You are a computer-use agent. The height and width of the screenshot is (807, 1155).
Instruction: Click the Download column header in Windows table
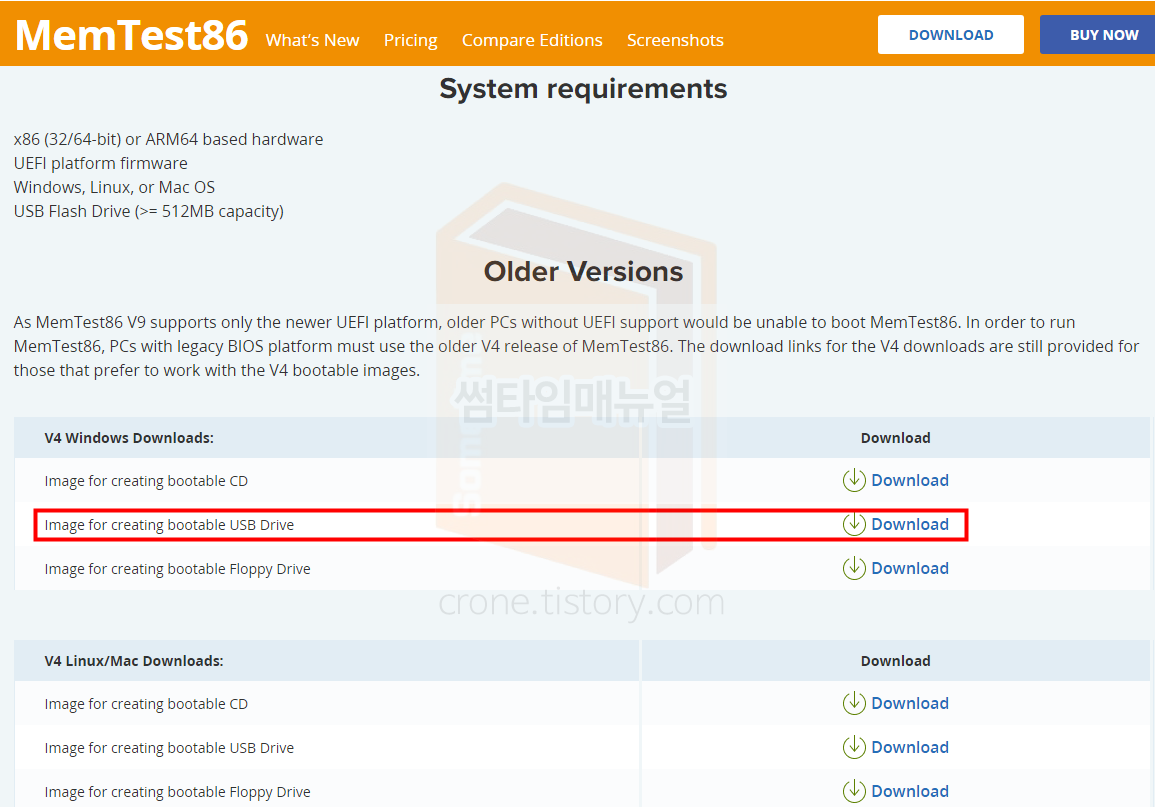tap(895, 438)
